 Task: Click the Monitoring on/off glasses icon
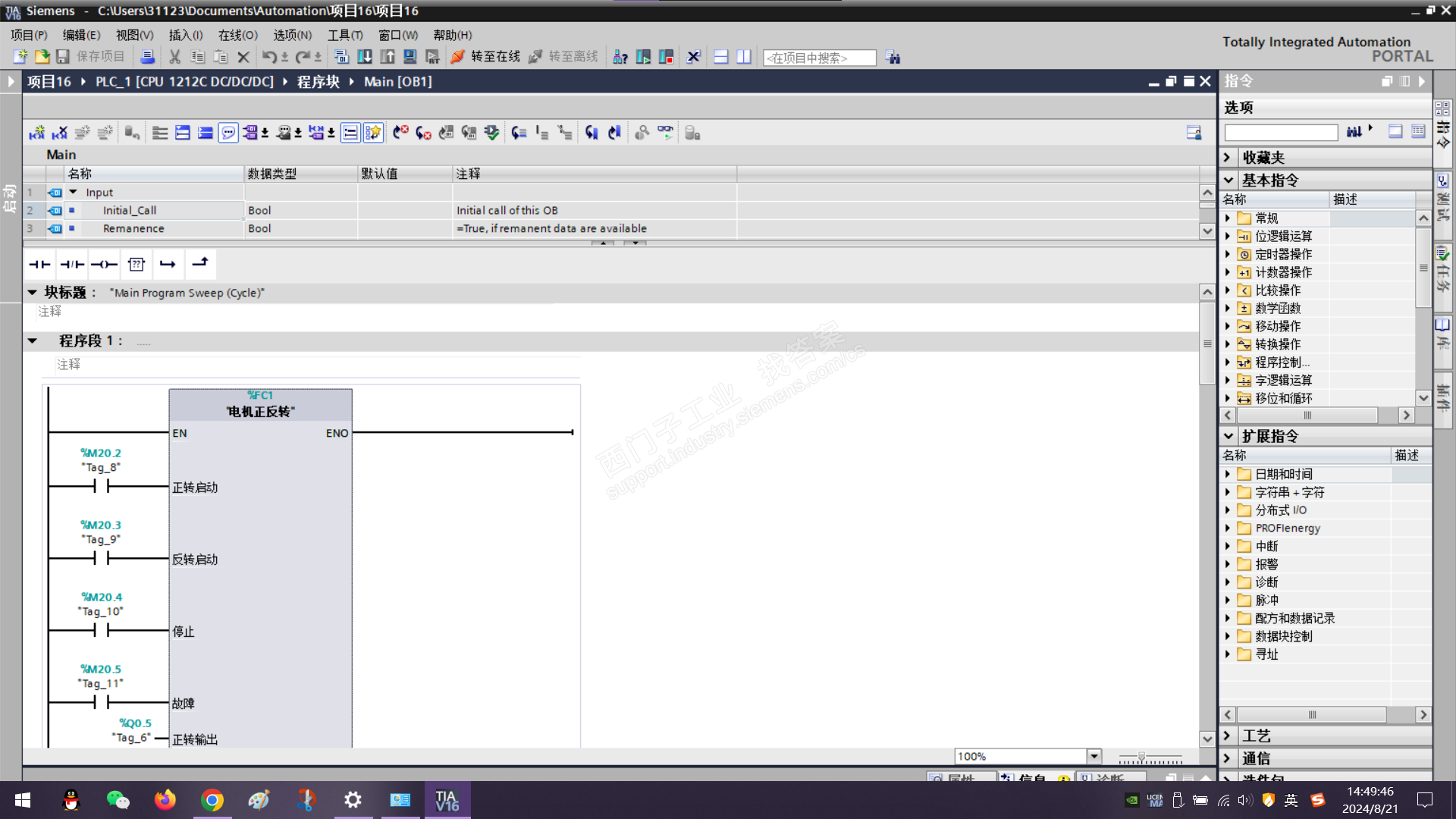click(665, 133)
